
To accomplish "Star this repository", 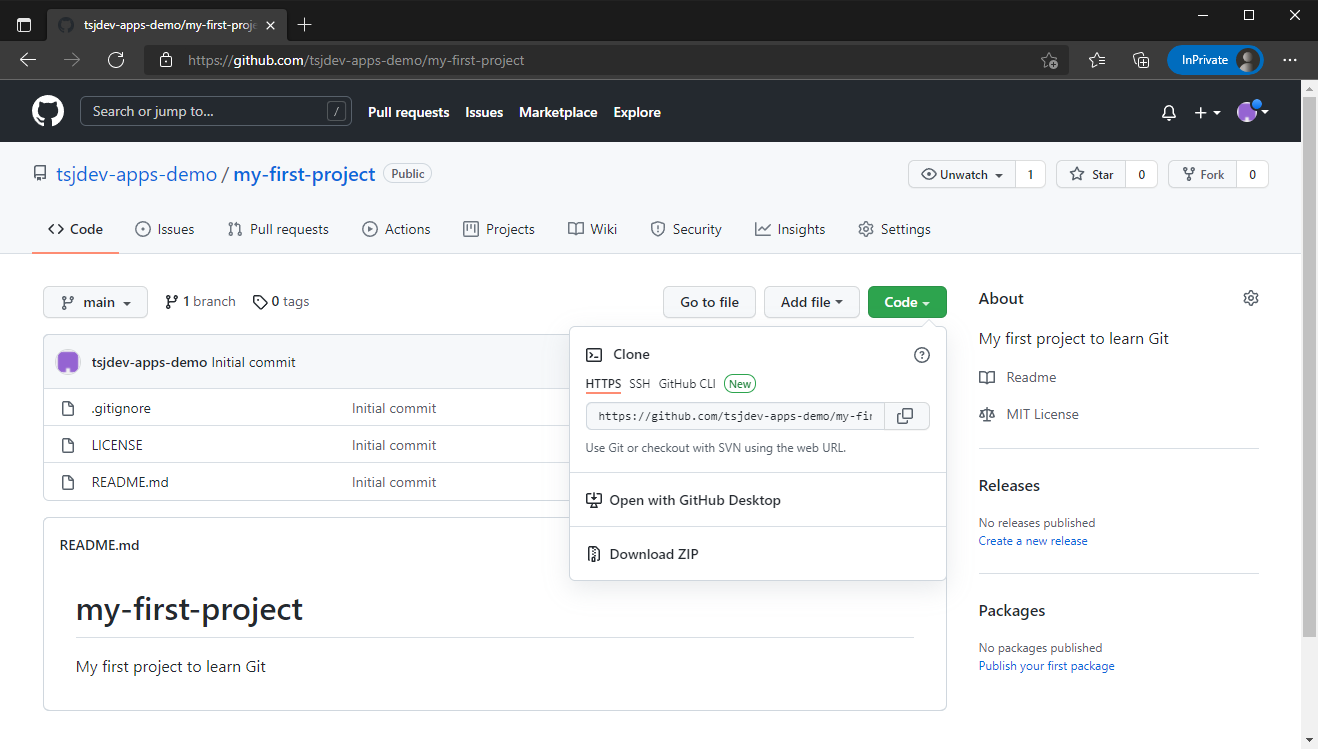I will tap(1091, 174).
